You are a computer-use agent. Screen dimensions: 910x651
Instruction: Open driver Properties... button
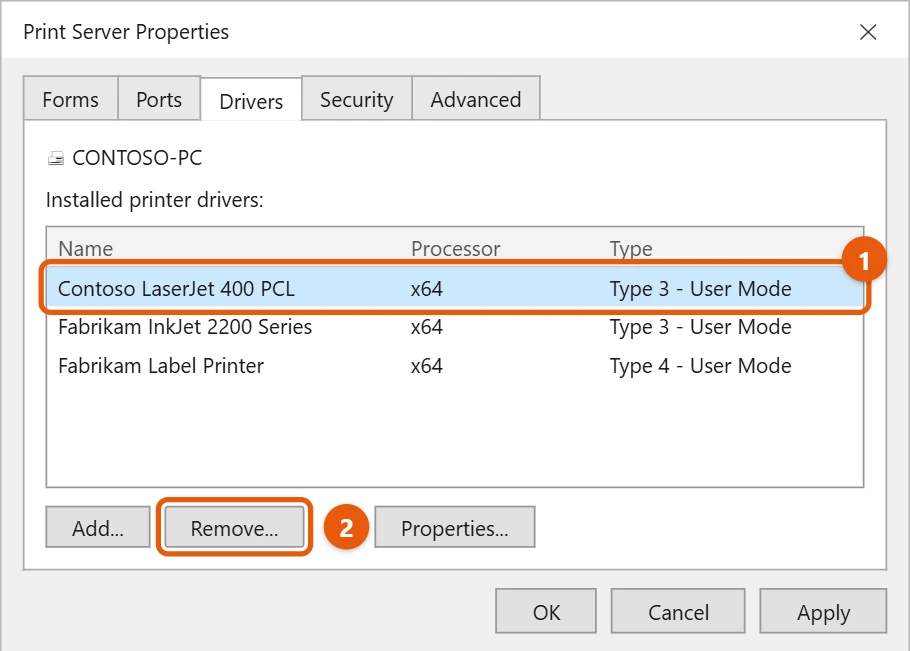454,527
